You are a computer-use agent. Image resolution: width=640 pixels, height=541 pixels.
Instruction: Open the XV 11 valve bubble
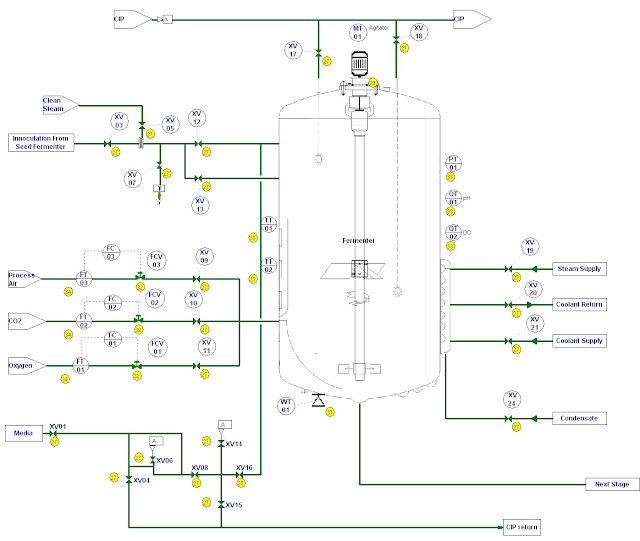207,347
